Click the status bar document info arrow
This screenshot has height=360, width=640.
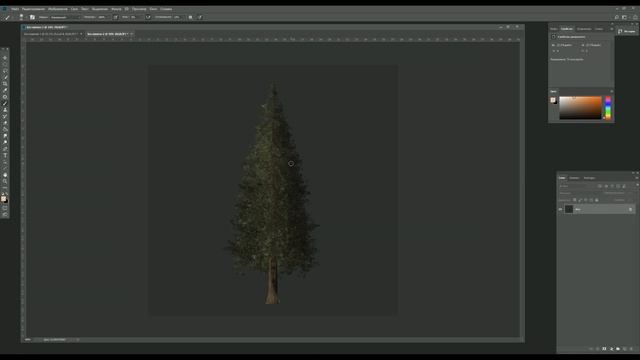tap(78, 339)
